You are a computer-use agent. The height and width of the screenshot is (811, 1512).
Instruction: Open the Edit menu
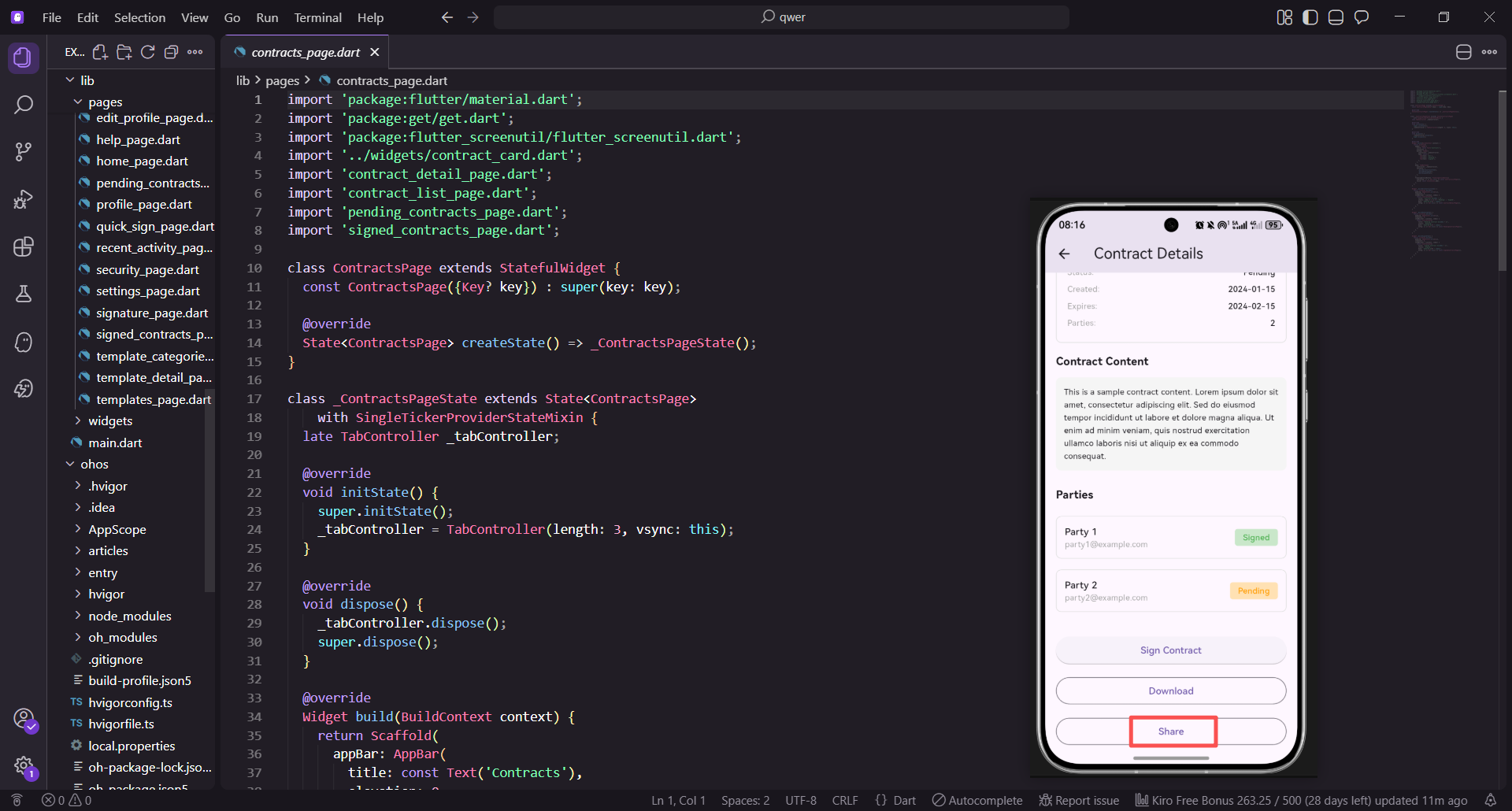pos(87,17)
